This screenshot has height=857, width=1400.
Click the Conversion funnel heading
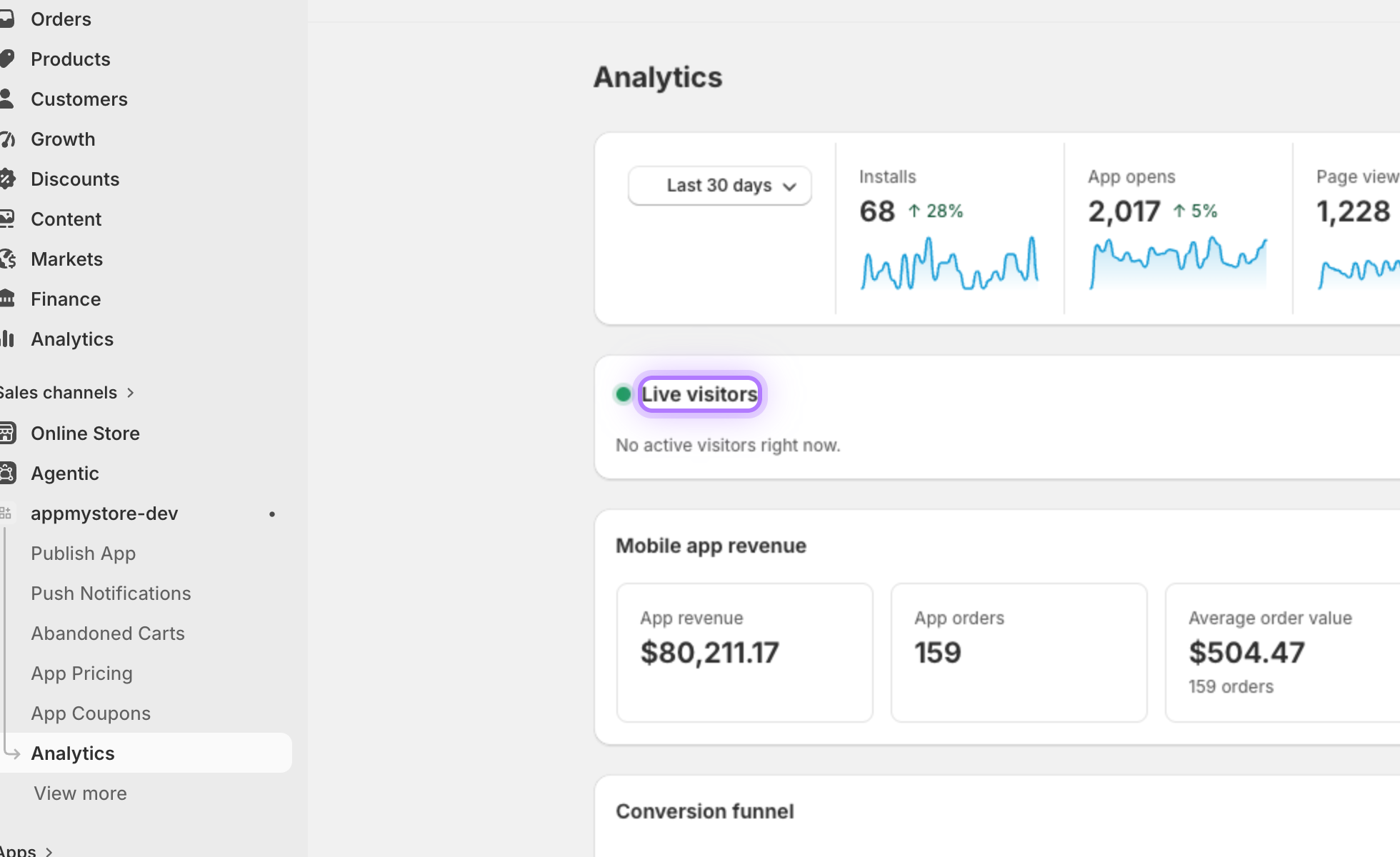(x=705, y=812)
